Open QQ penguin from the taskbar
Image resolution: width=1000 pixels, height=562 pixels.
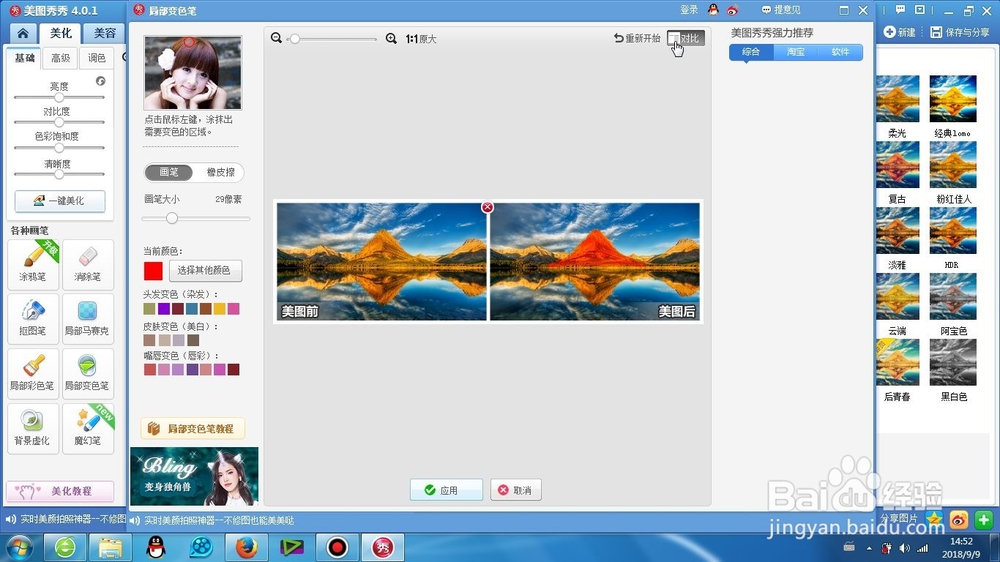(x=156, y=547)
